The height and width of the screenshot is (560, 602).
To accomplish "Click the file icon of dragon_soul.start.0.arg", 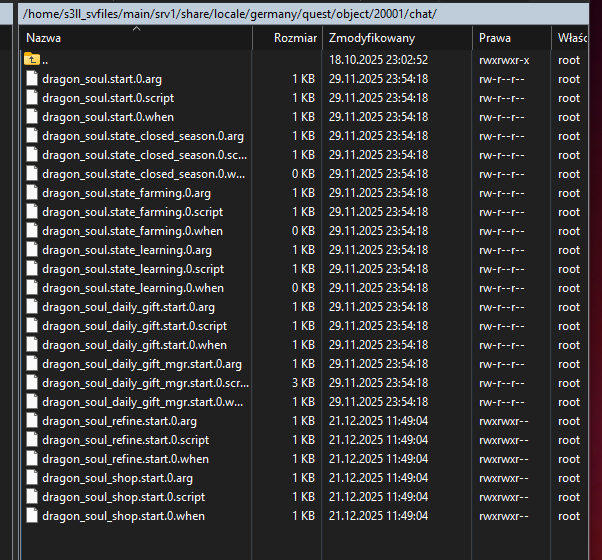I will coord(32,79).
